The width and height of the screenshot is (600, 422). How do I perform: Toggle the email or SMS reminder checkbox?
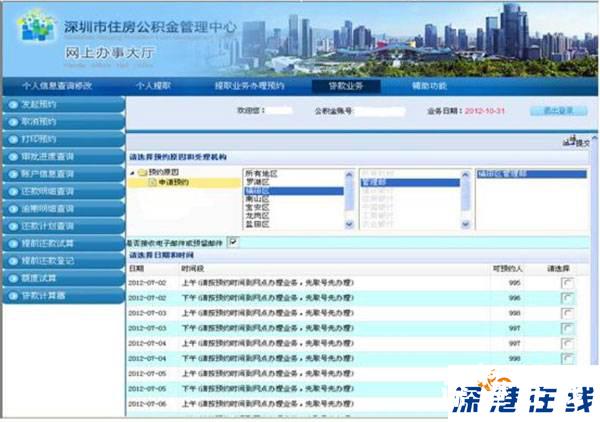pos(233,242)
